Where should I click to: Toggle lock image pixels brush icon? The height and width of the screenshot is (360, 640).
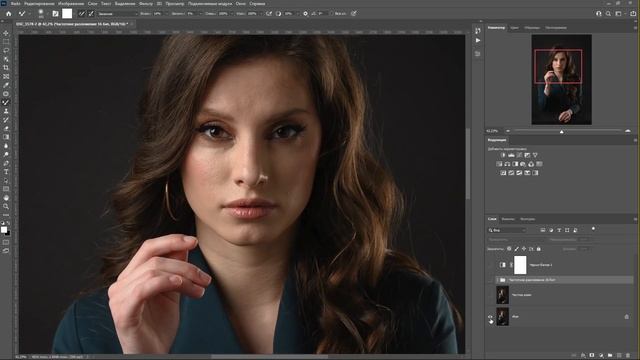click(516, 249)
